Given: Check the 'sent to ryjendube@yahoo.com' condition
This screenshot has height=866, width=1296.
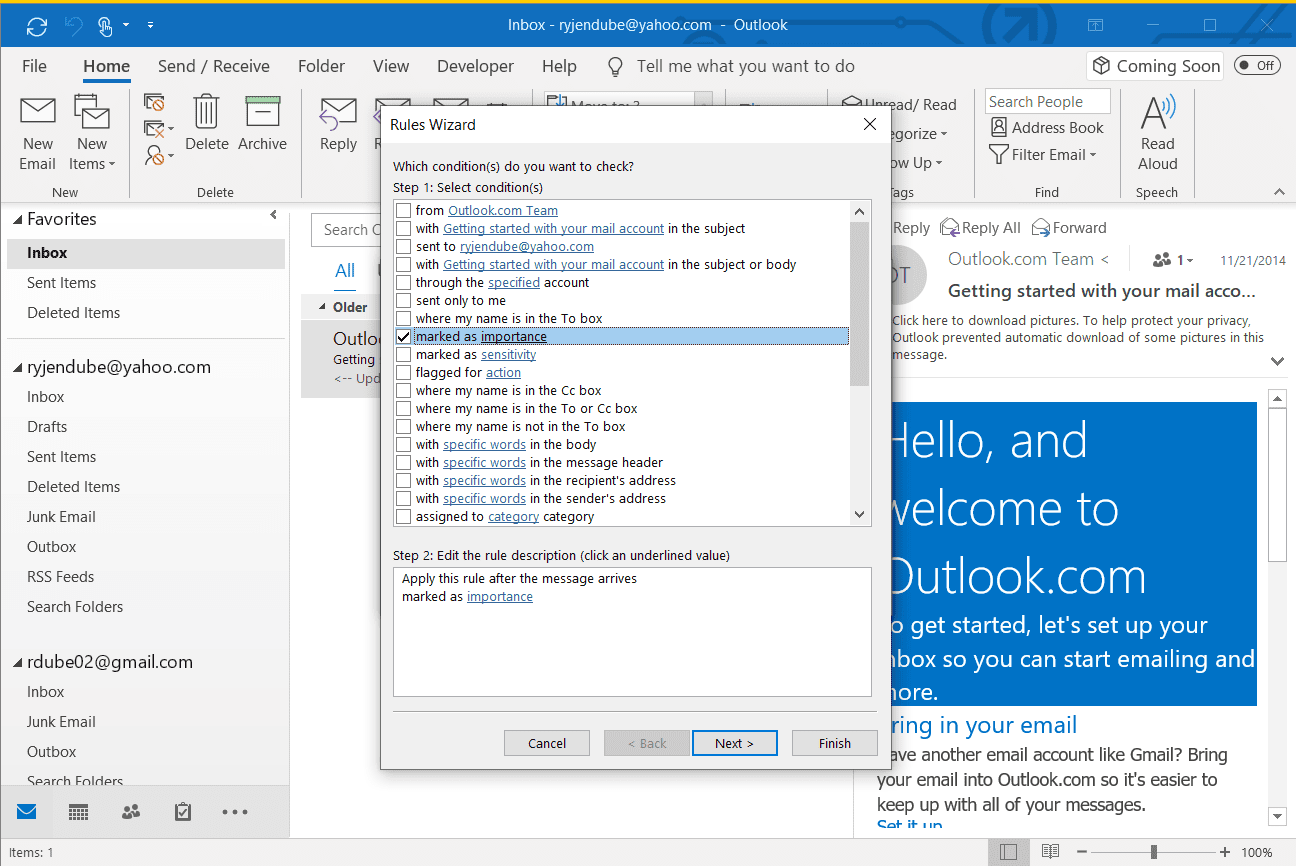Looking at the screenshot, I should 404,247.
